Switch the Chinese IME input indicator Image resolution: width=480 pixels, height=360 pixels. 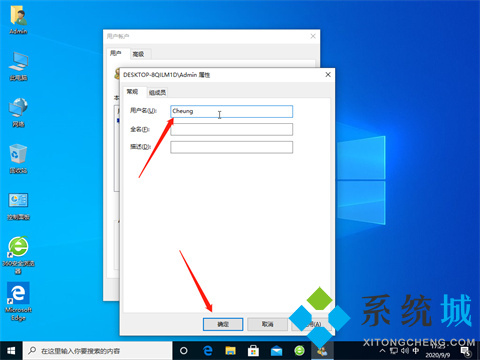point(416,351)
